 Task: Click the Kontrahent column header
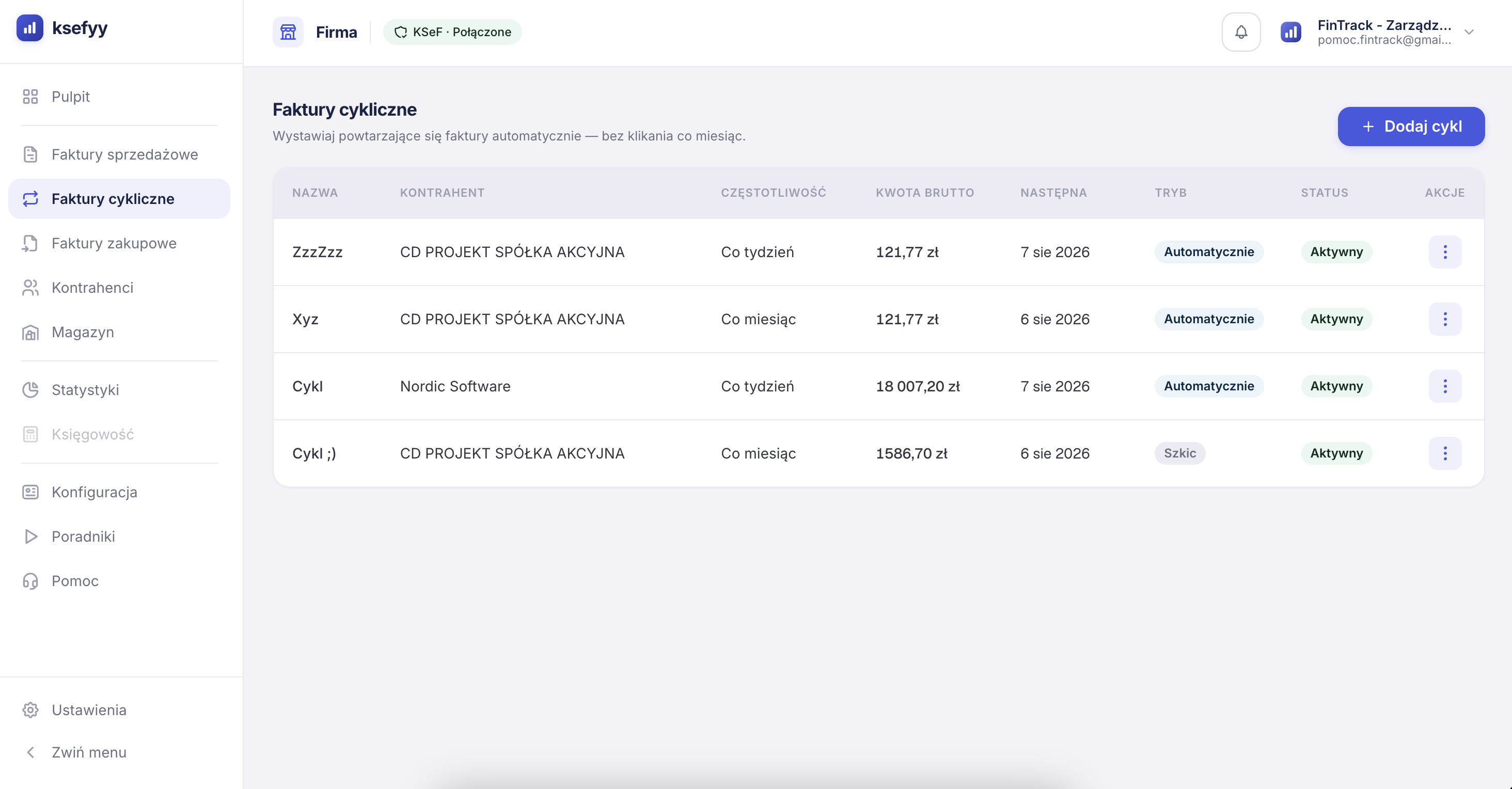point(442,193)
